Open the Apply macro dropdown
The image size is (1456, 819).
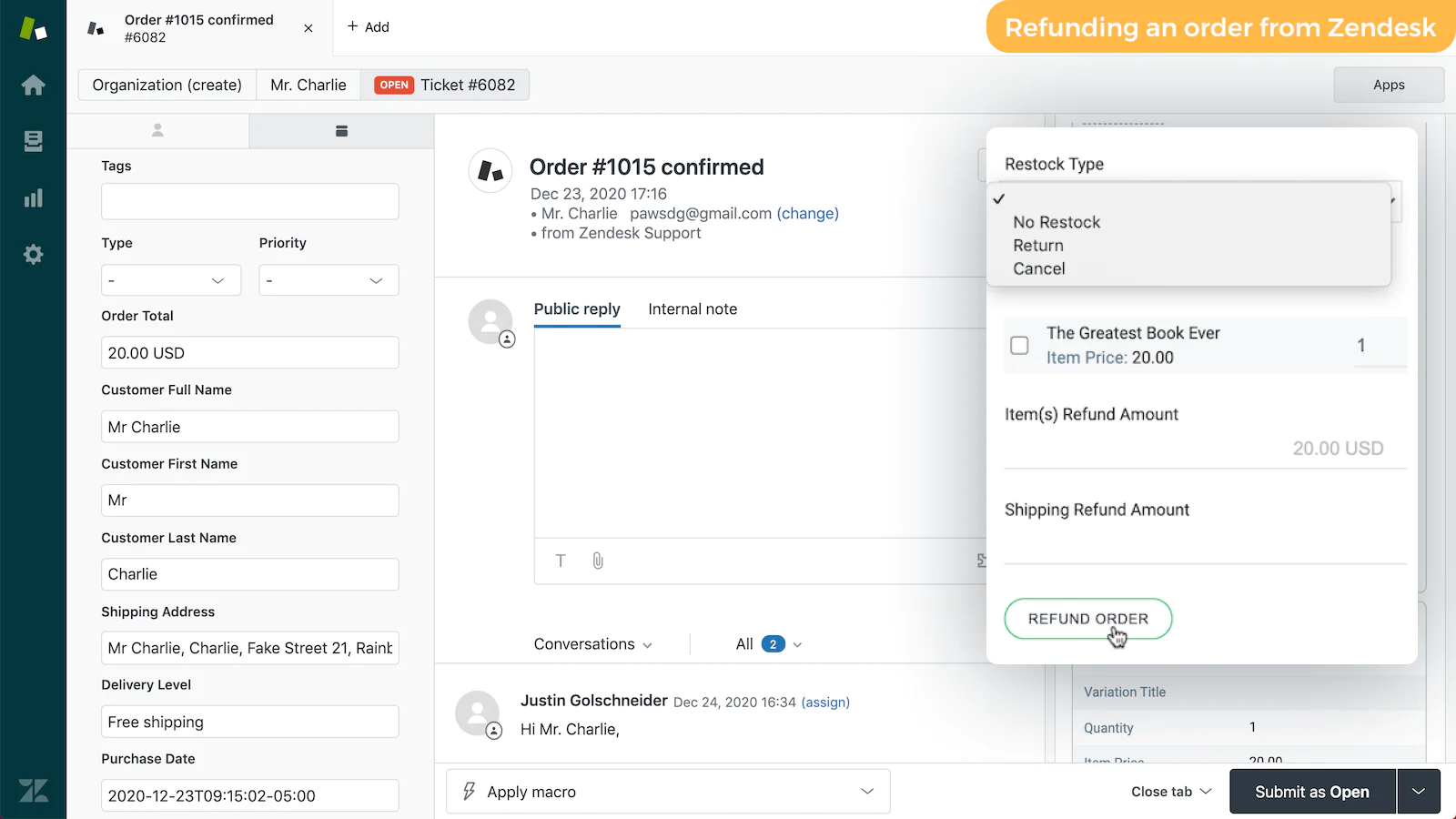[x=668, y=792]
